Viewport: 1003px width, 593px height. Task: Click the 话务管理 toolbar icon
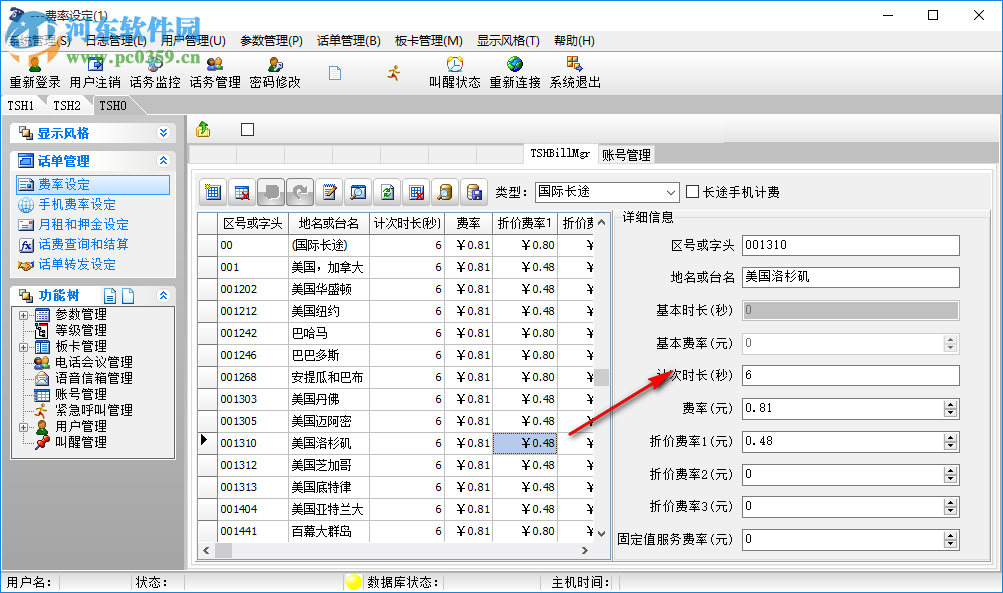(214, 71)
